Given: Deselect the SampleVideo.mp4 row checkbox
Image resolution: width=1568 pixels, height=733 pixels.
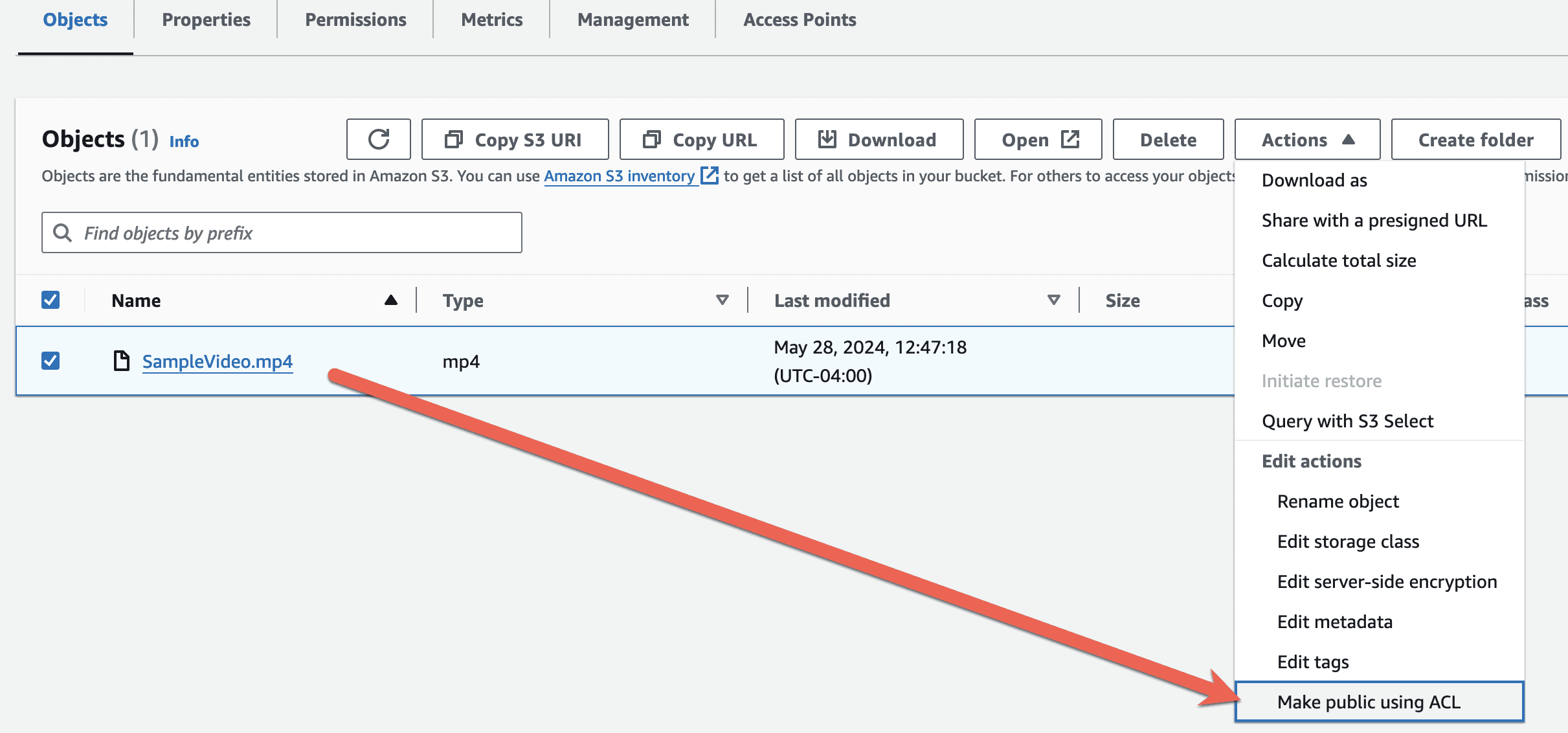Looking at the screenshot, I should (50, 361).
